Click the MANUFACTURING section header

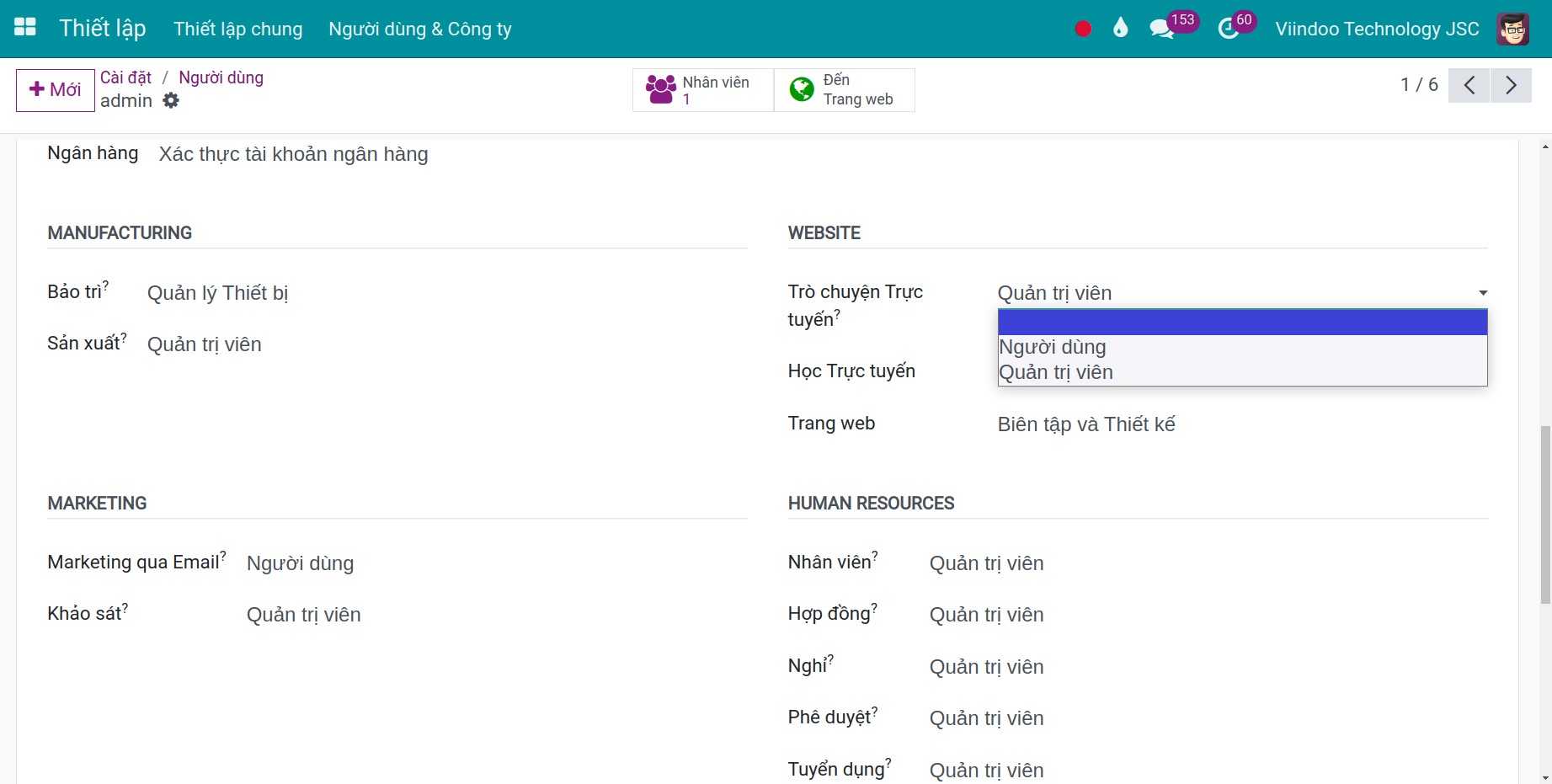(120, 233)
